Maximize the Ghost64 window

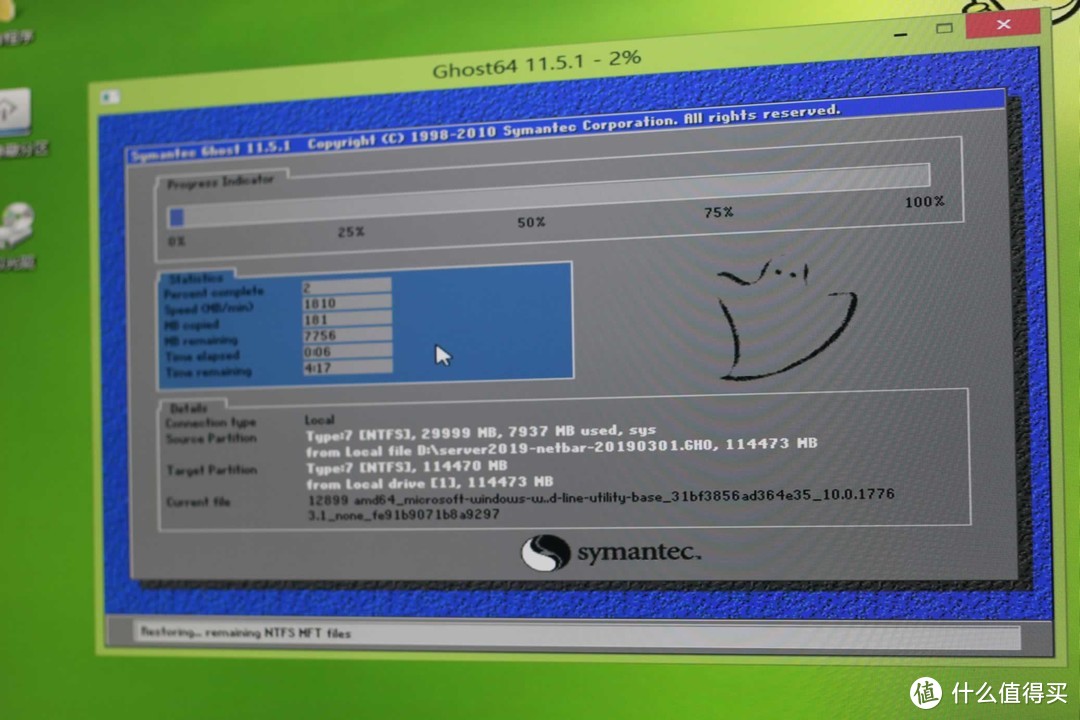(944, 28)
